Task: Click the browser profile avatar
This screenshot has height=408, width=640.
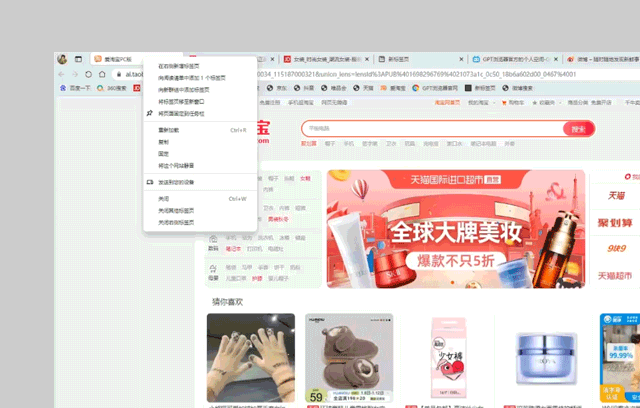Action: (62, 59)
